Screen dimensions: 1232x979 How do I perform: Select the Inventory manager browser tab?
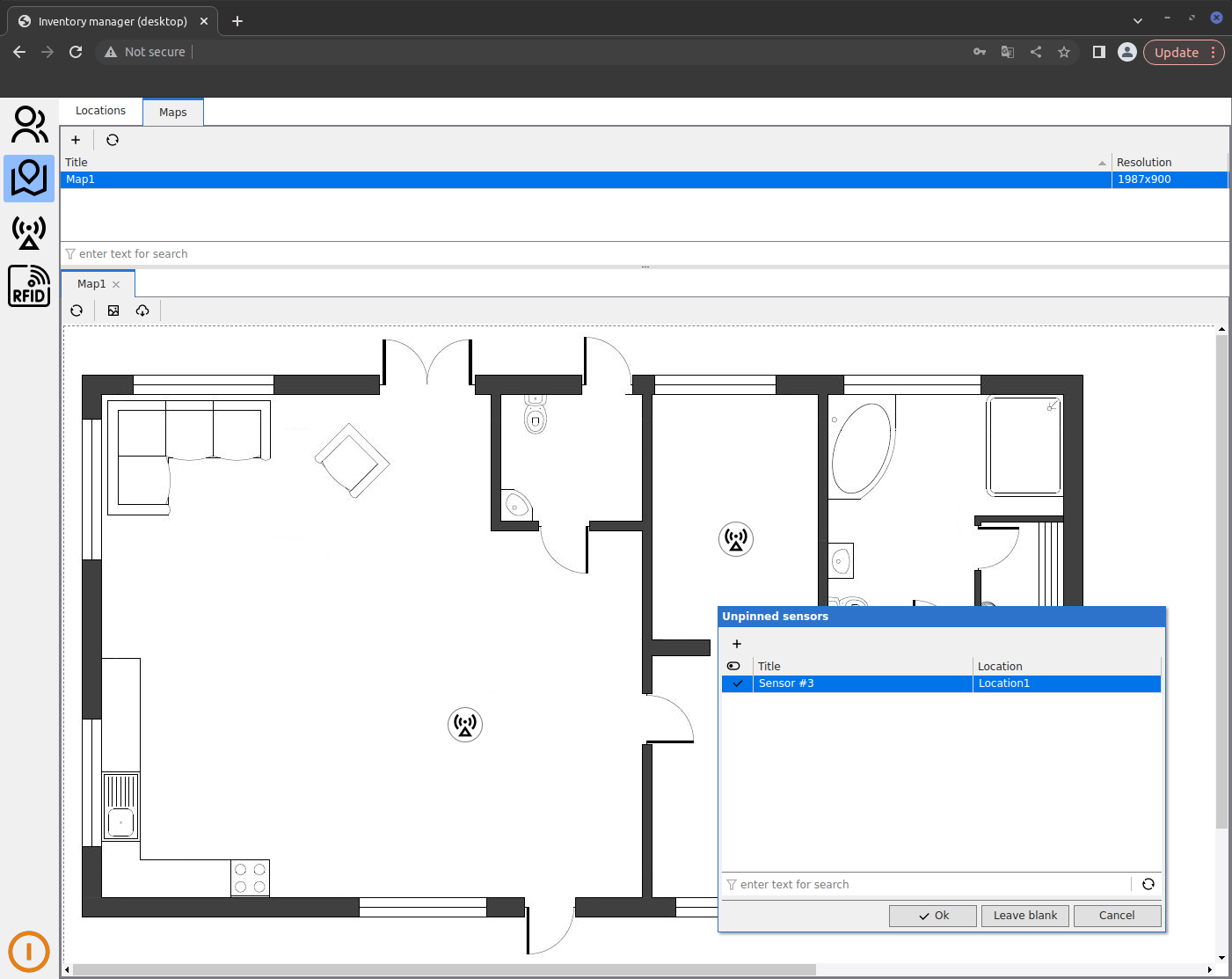tap(113, 21)
